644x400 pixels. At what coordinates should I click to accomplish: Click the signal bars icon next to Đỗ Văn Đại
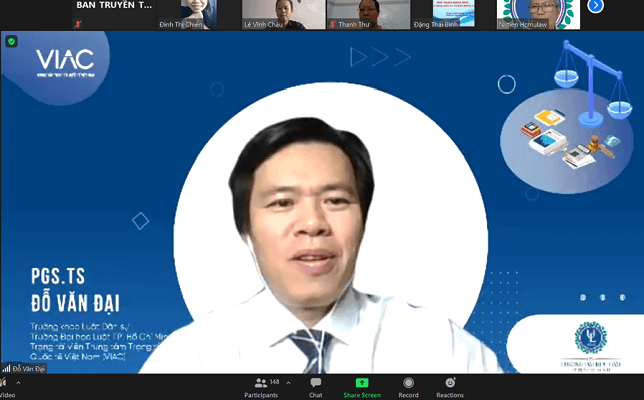[6, 368]
